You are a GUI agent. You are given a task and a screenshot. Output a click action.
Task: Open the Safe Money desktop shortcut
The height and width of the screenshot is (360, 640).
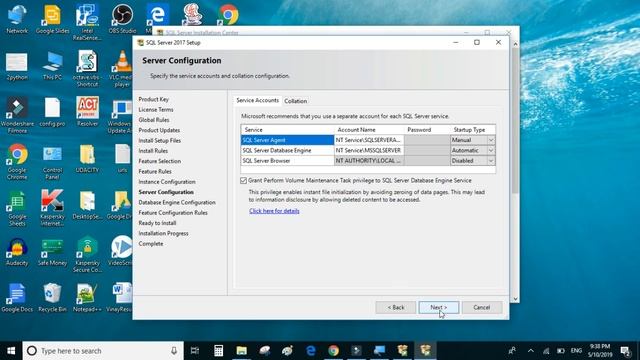click(52, 251)
